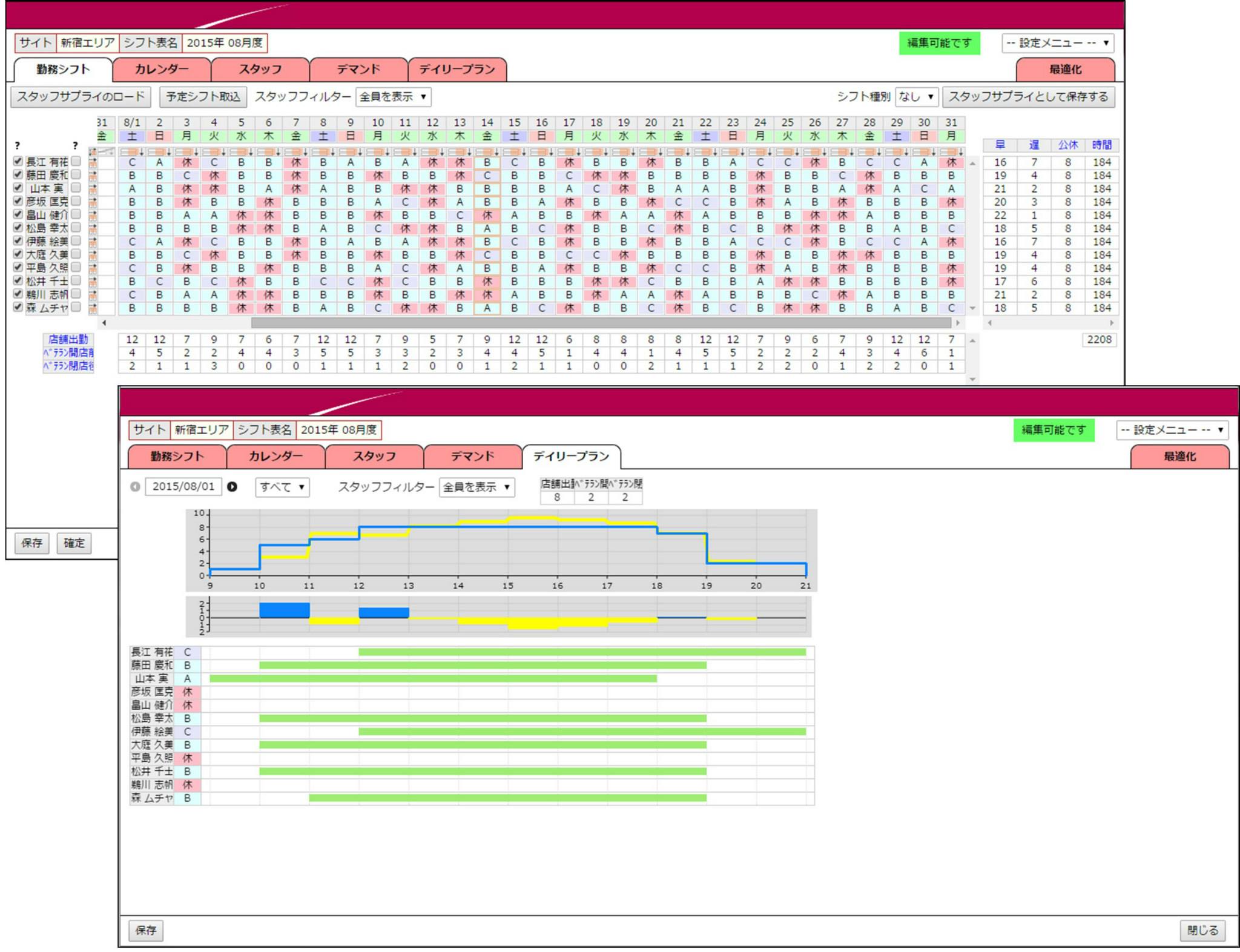Open 最適化 tab in front window
This screenshot has height=952, width=1240.
pyautogui.click(x=1179, y=457)
